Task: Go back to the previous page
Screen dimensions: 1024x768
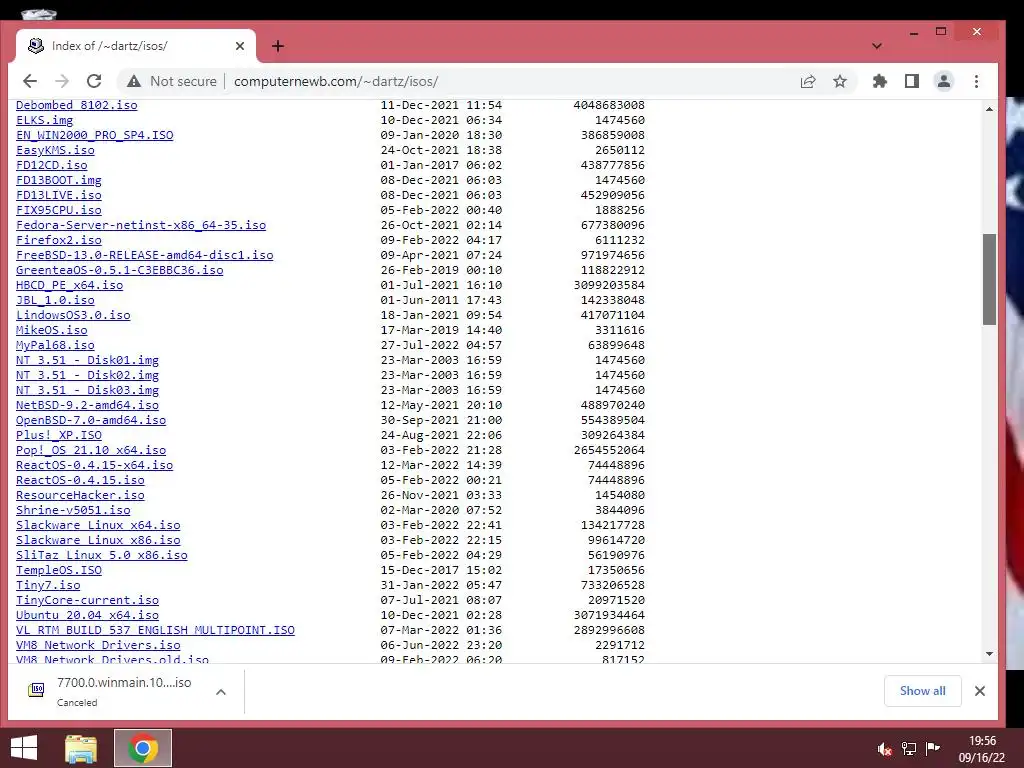Action: point(30,81)
